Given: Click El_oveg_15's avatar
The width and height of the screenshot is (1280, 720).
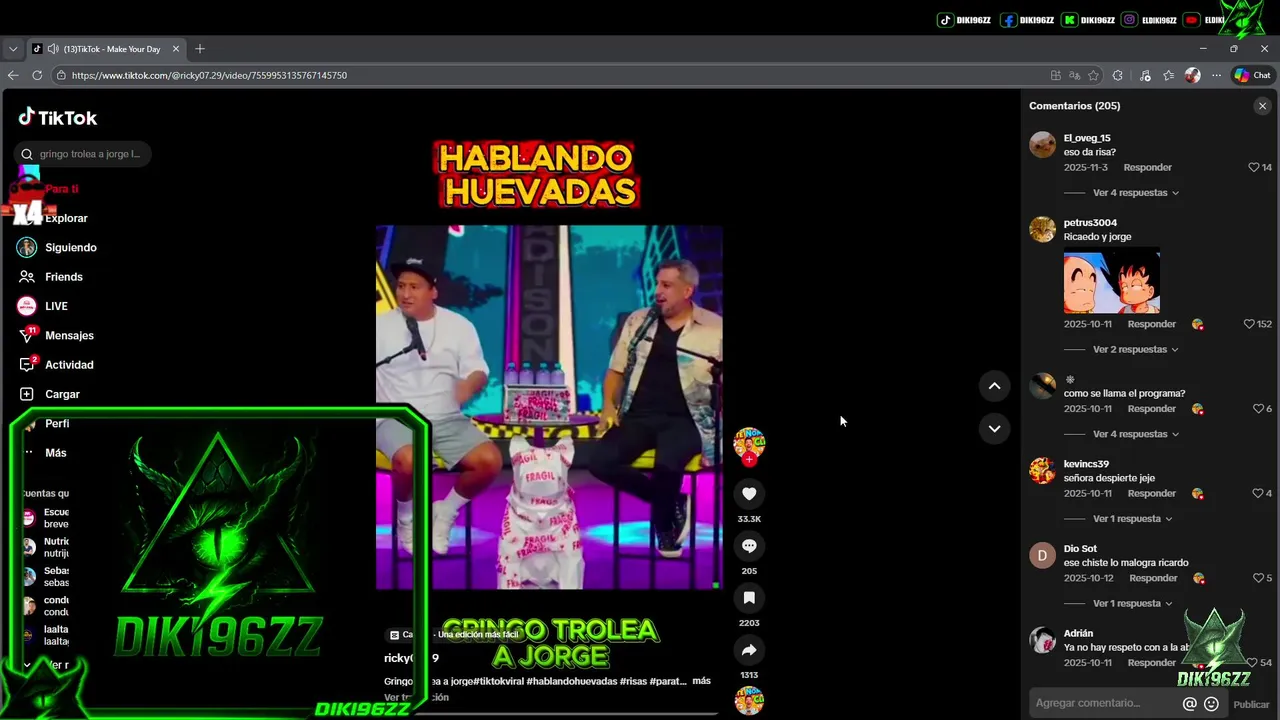Looking at the screenshot, I should click(1043, 145).
